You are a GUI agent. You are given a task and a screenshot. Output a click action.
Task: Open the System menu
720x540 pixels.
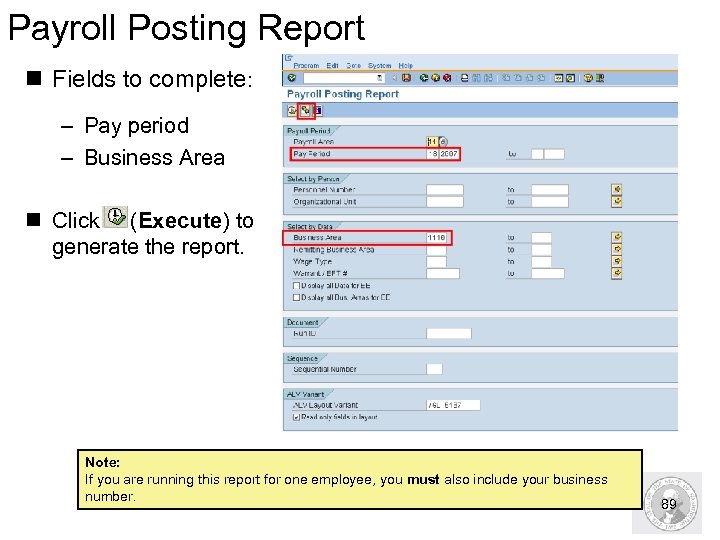point(379,66)
